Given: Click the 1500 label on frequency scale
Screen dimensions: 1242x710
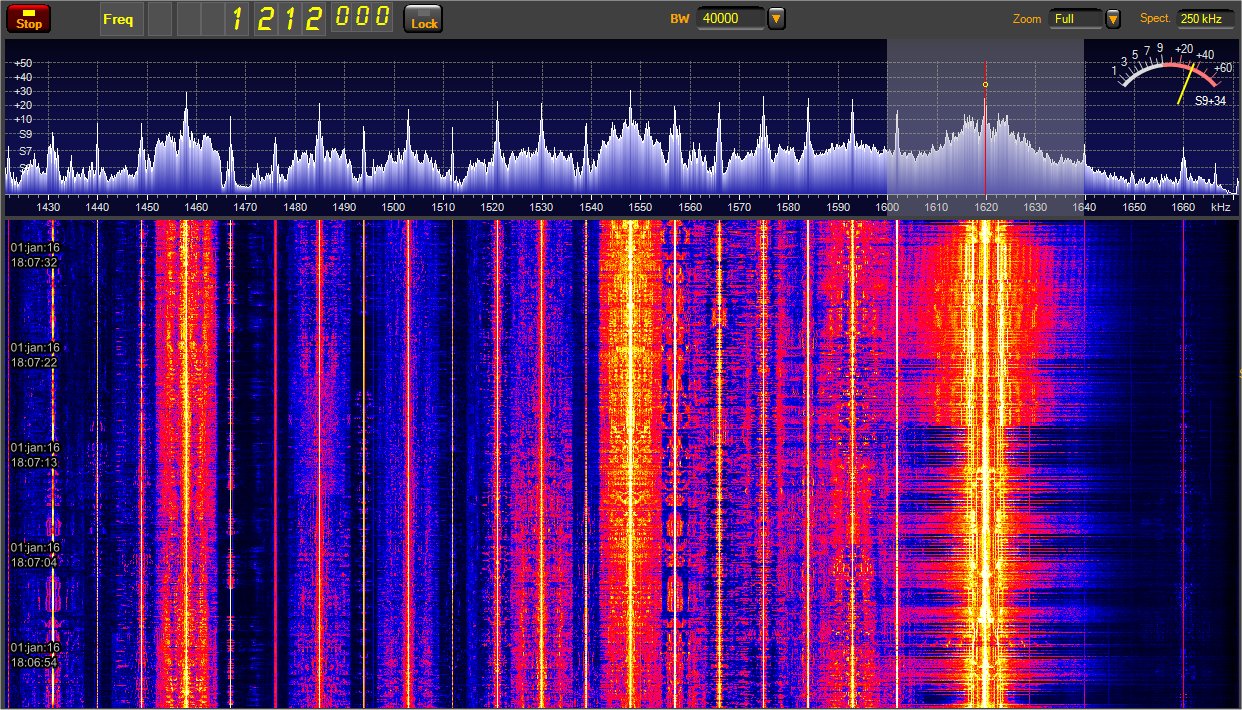Looking at the screenshot, I should coord(394,207).
